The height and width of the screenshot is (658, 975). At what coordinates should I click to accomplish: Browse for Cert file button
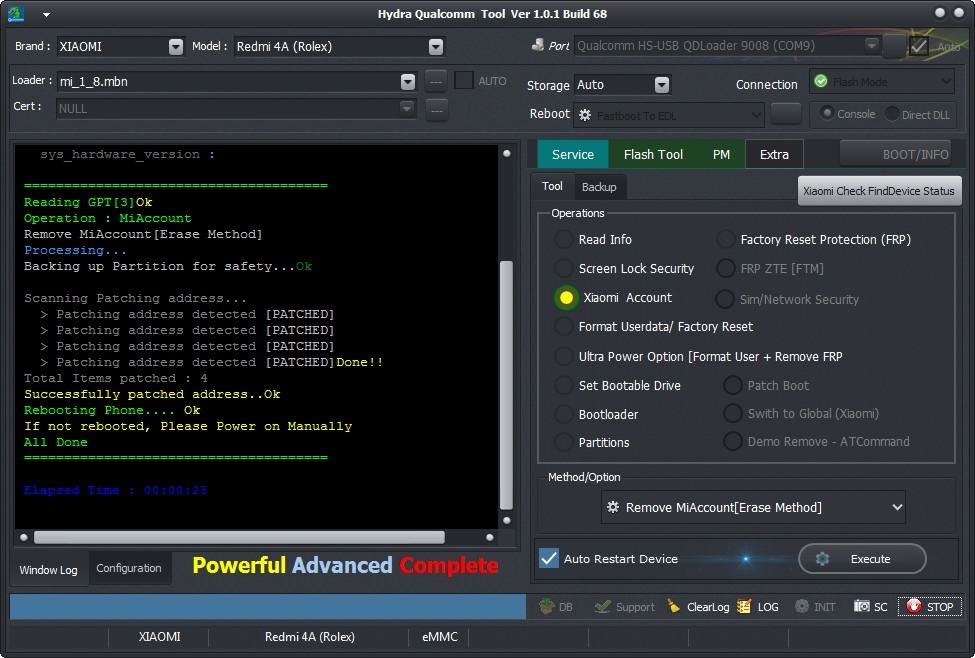(437, 110)
